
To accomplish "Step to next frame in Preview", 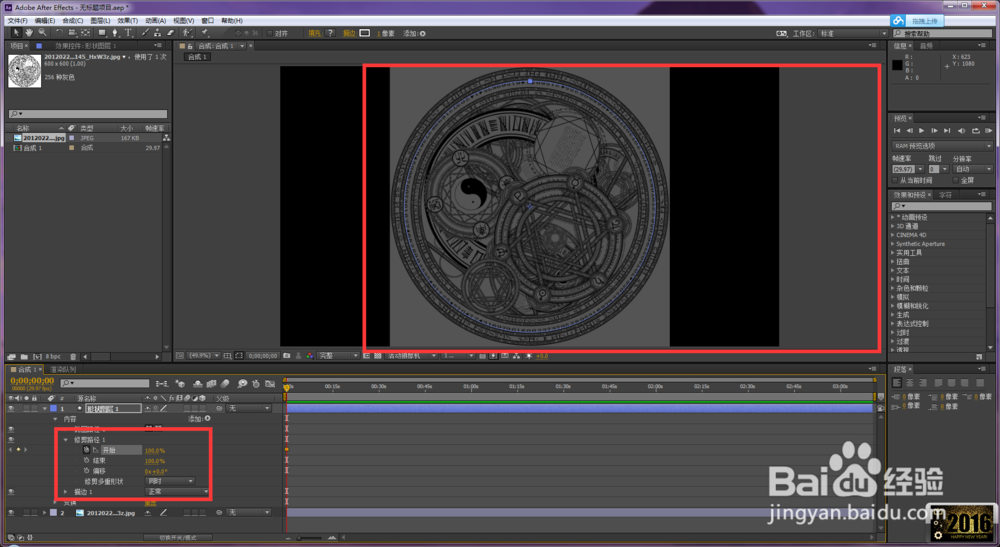I will click(x=934, y=131).
